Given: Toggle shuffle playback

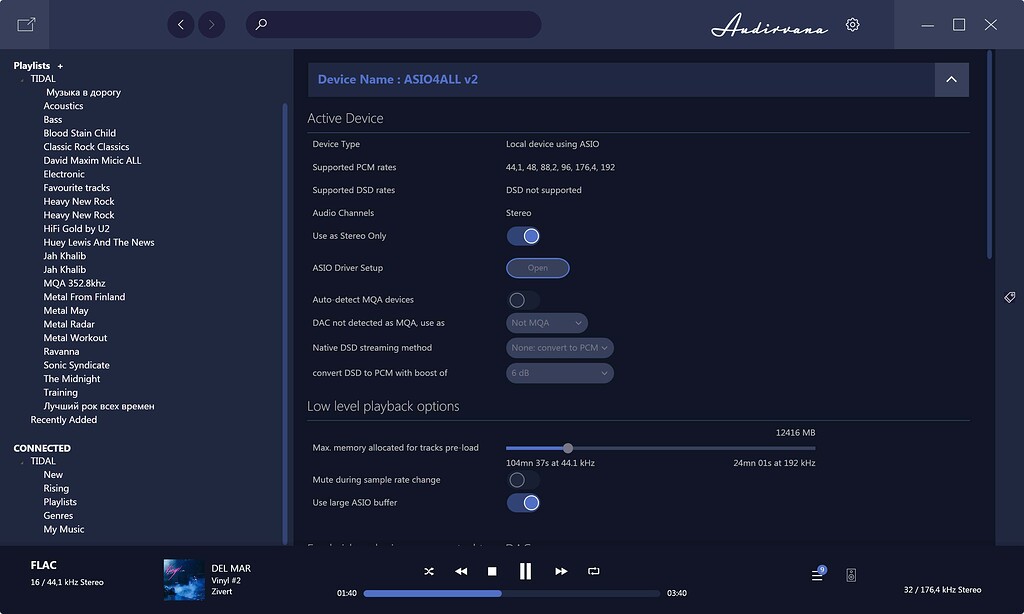Looking at the screenshot, I should tap(429, 571).
